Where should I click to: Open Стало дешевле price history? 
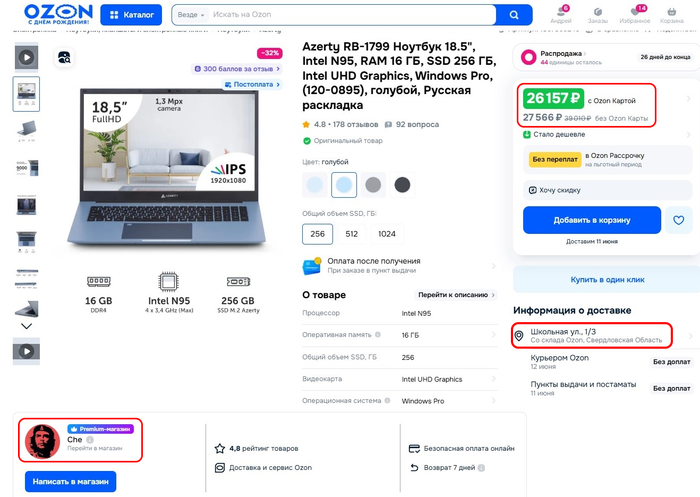(606, 134)
